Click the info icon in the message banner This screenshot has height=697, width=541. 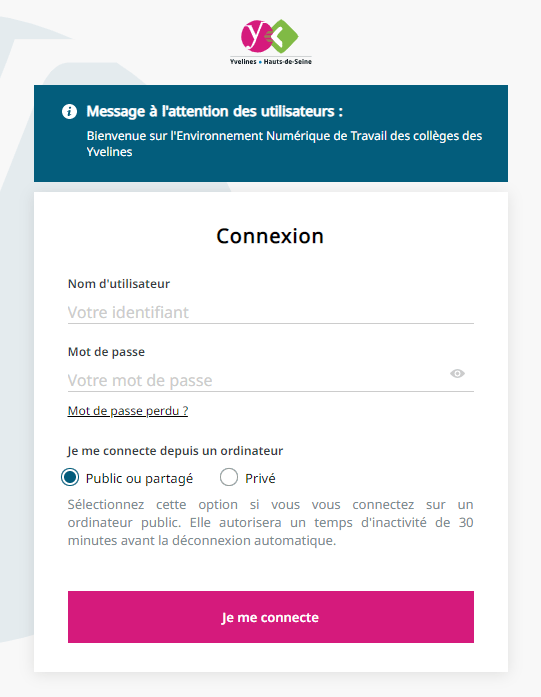click(69, 111)
